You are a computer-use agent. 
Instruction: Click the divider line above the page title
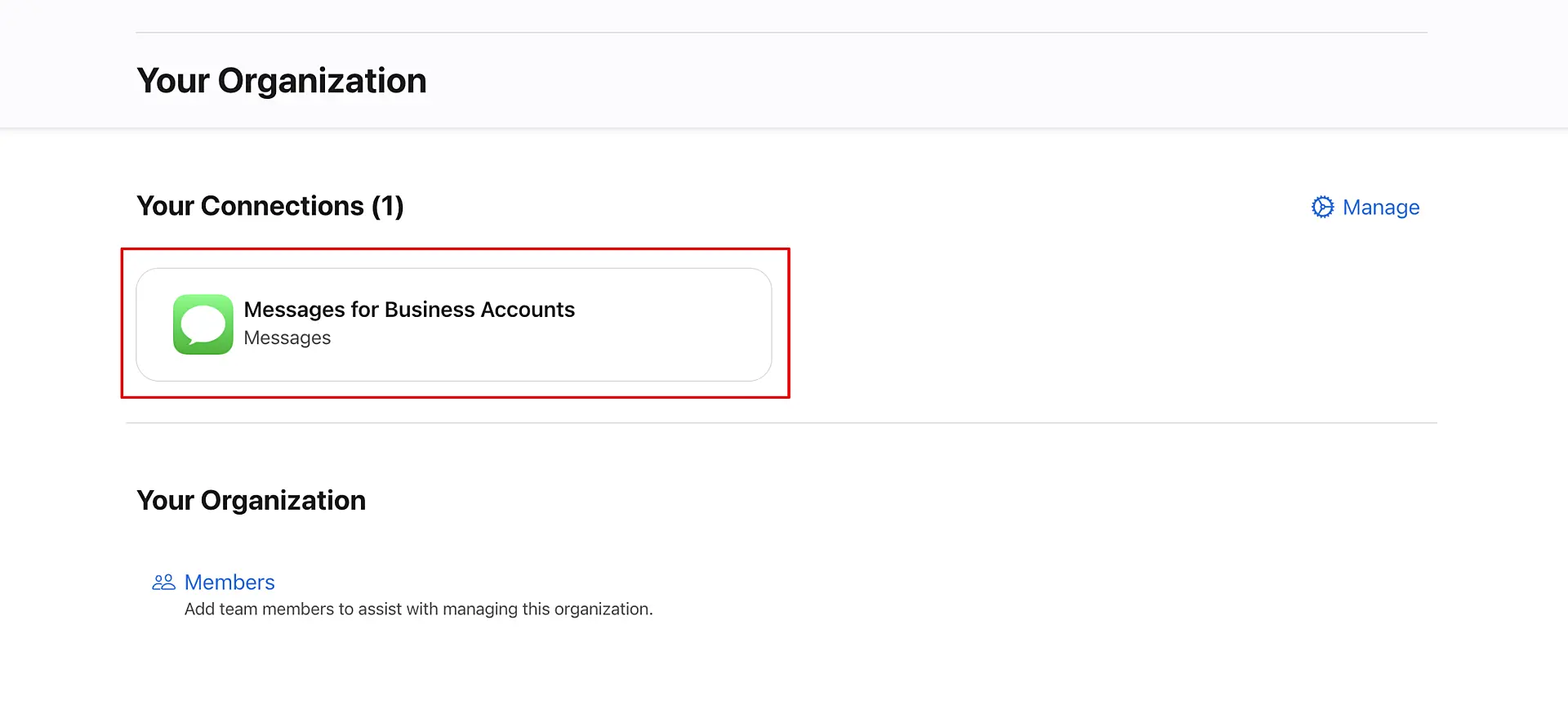pyautogui.click(x=781, y=33)
